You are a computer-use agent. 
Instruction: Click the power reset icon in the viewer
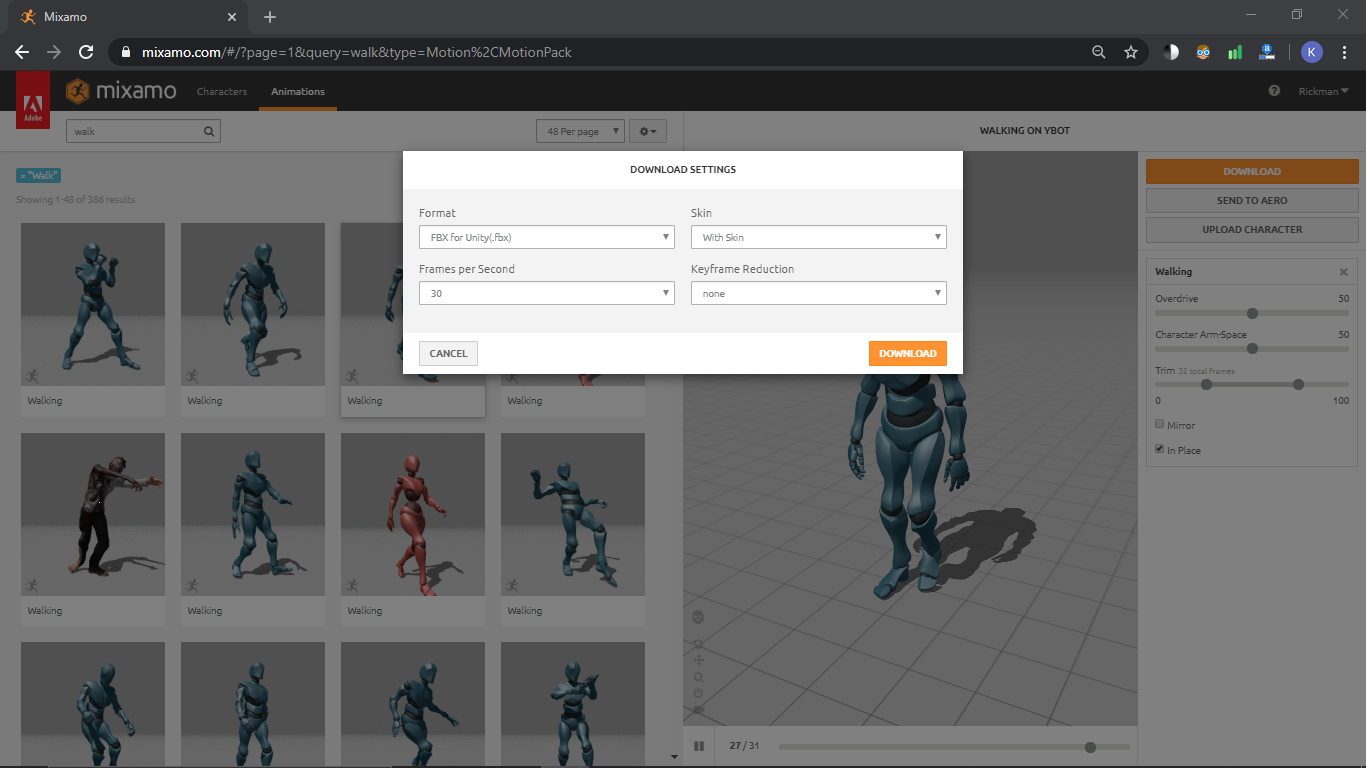point(698,693)
